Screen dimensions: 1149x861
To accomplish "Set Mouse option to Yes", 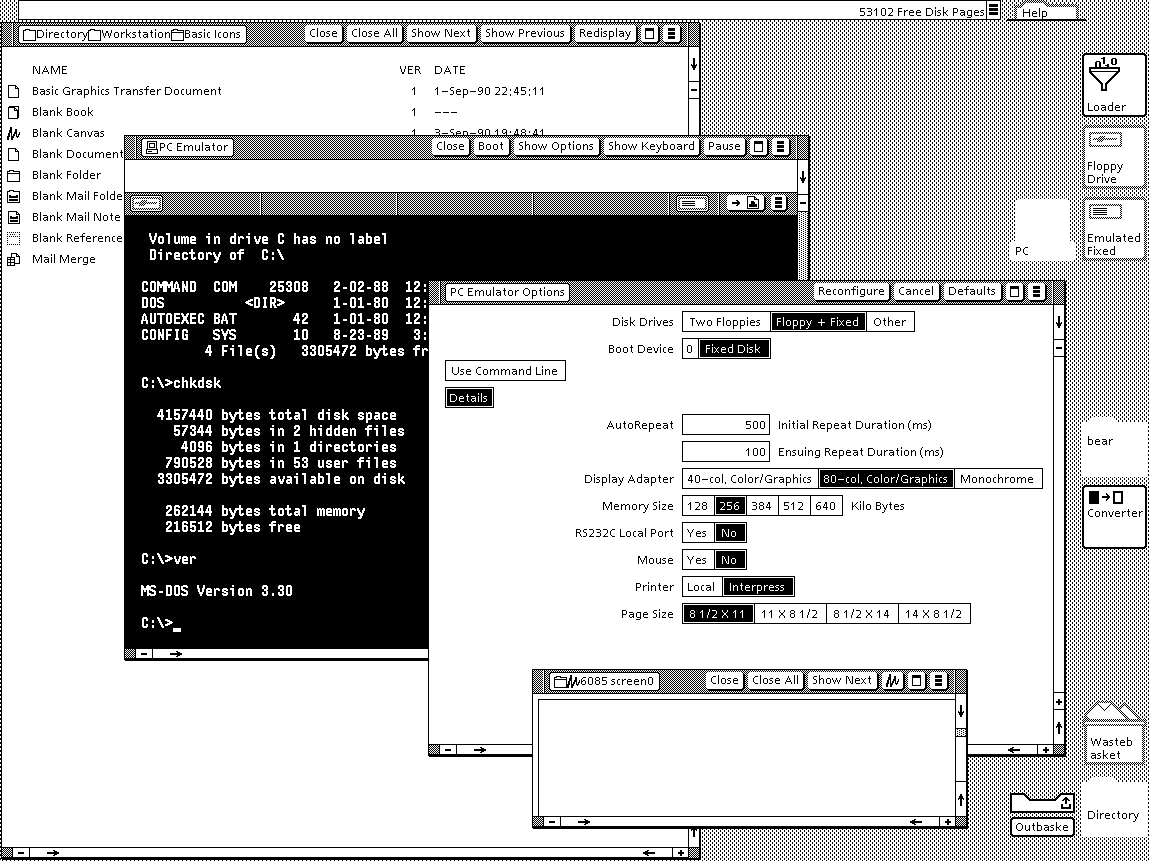I will [698, 559].
